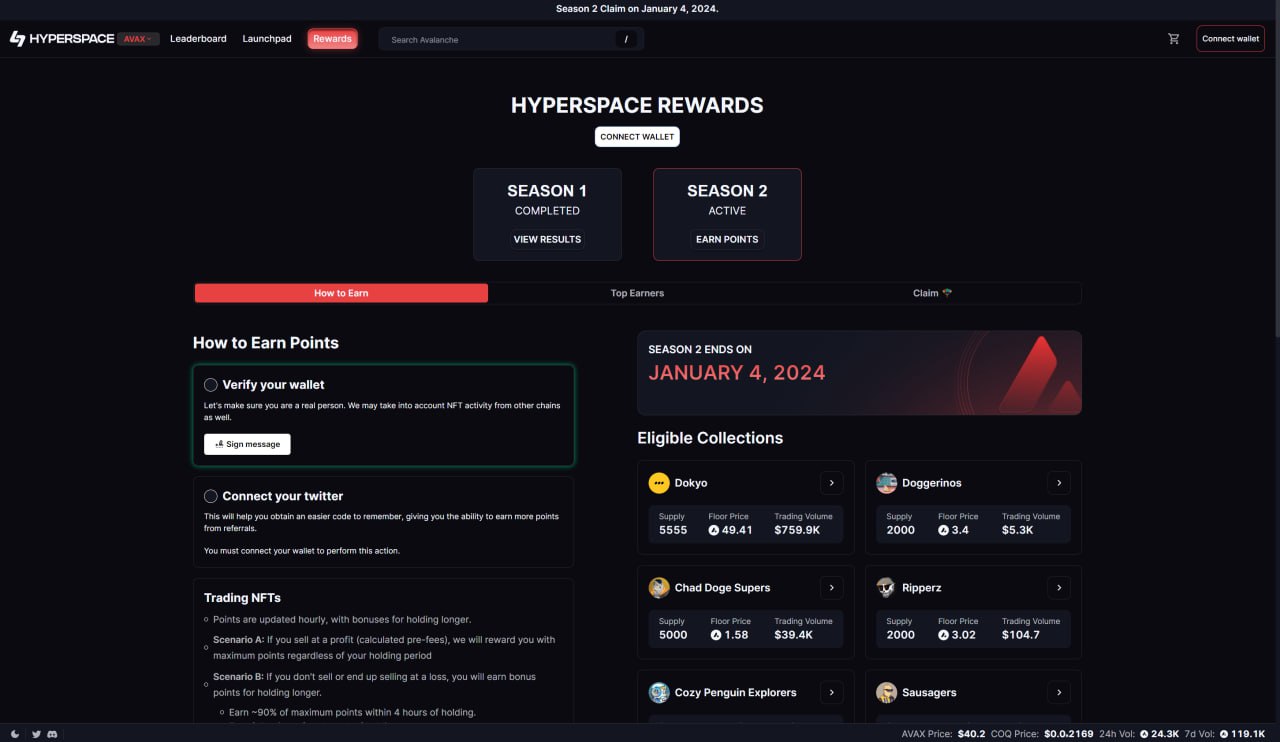Click the Dokyo supply value 5555
The image size is (1280, 742).
tap(673, 530)
